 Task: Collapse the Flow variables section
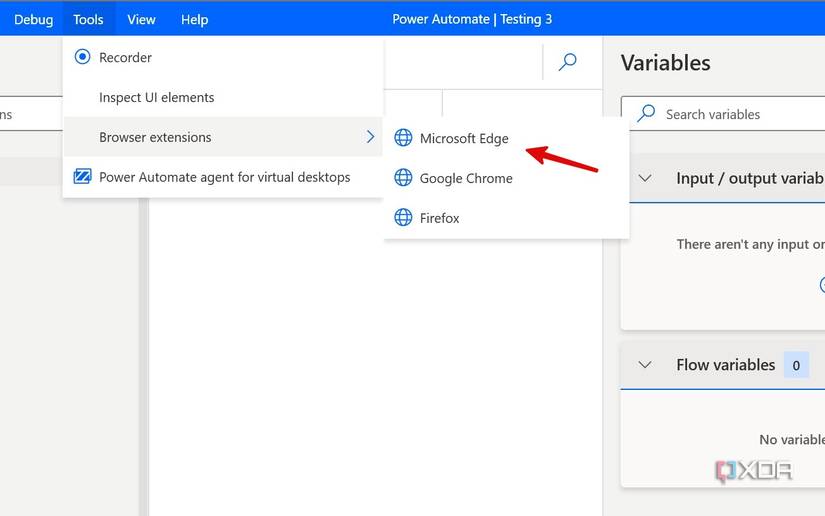(x=645, y=365)
